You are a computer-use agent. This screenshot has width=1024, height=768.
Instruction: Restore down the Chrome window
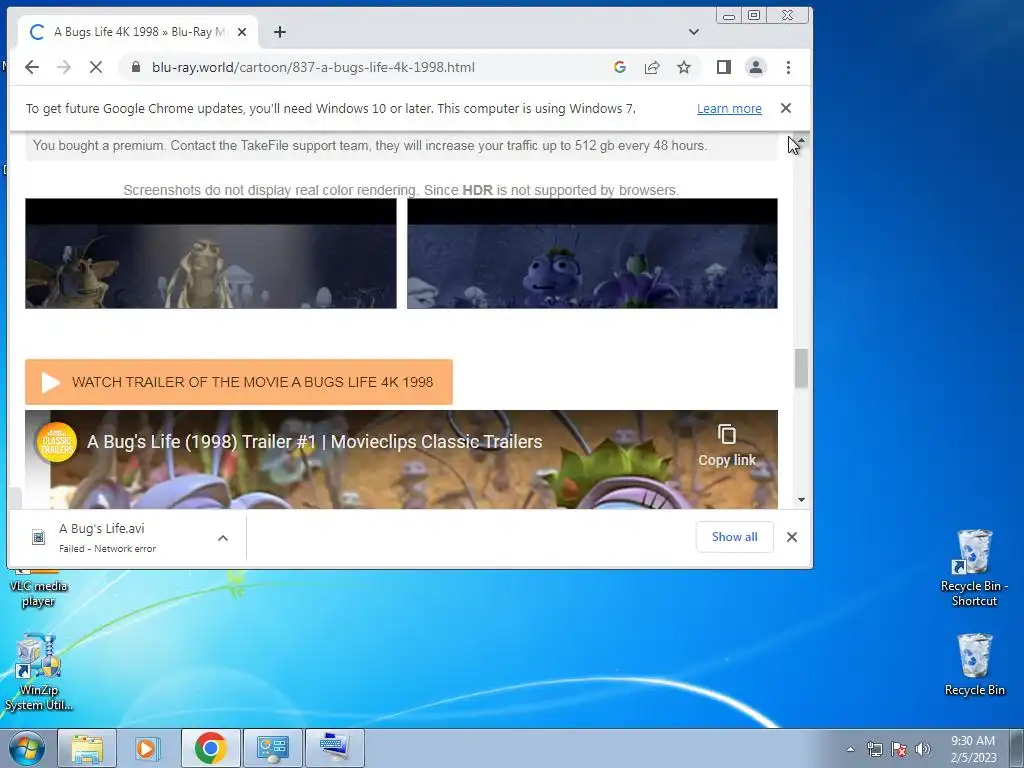[x=754, y=16]
